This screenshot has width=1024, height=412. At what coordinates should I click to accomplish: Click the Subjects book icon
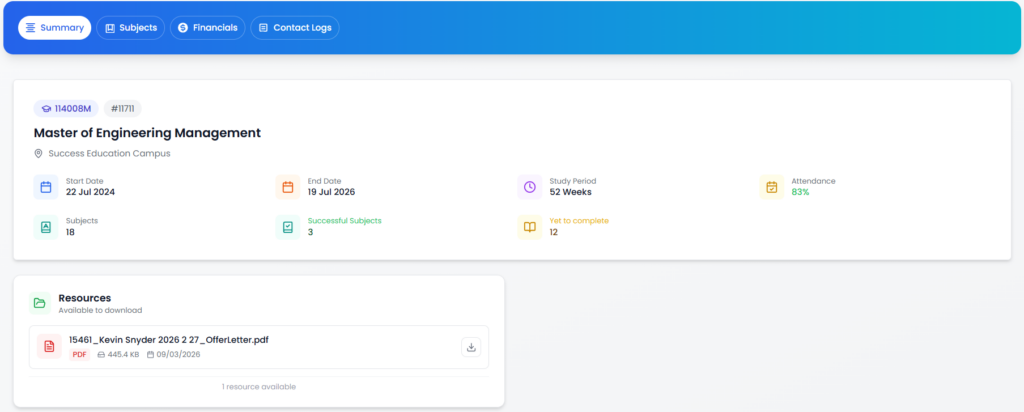click(x=45, y=227)
